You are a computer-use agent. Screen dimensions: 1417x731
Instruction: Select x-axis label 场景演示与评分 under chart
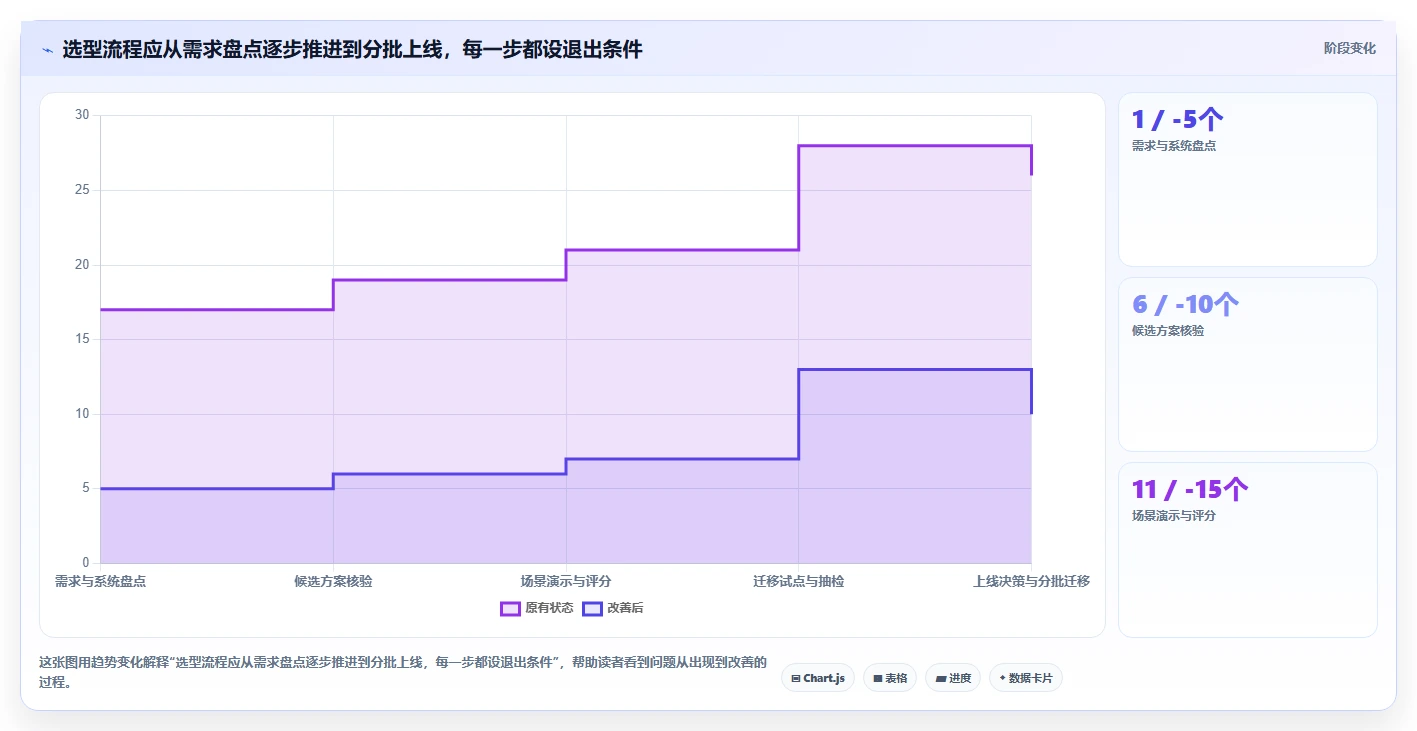click(566, 581)
